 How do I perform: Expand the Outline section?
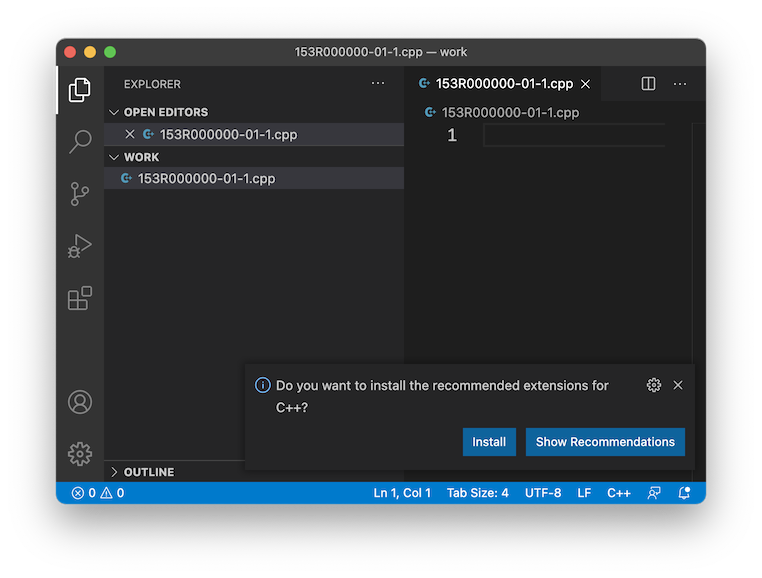pyautogui.click(x=175, y=472)
